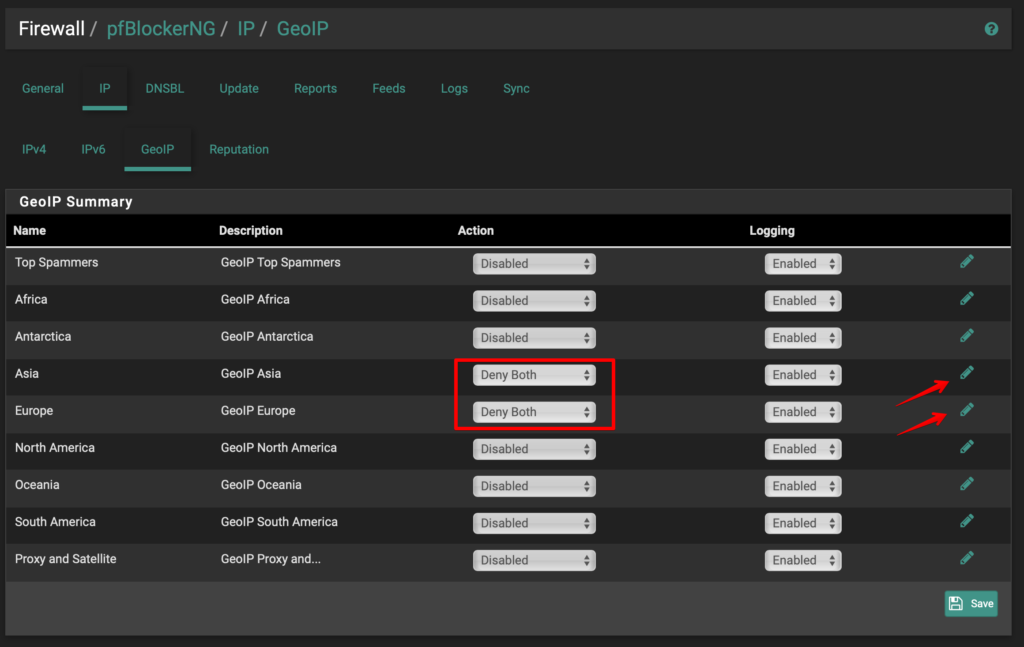
Task: Click the 'GeoIP Summary' panel heading
Action: [76, 202]
